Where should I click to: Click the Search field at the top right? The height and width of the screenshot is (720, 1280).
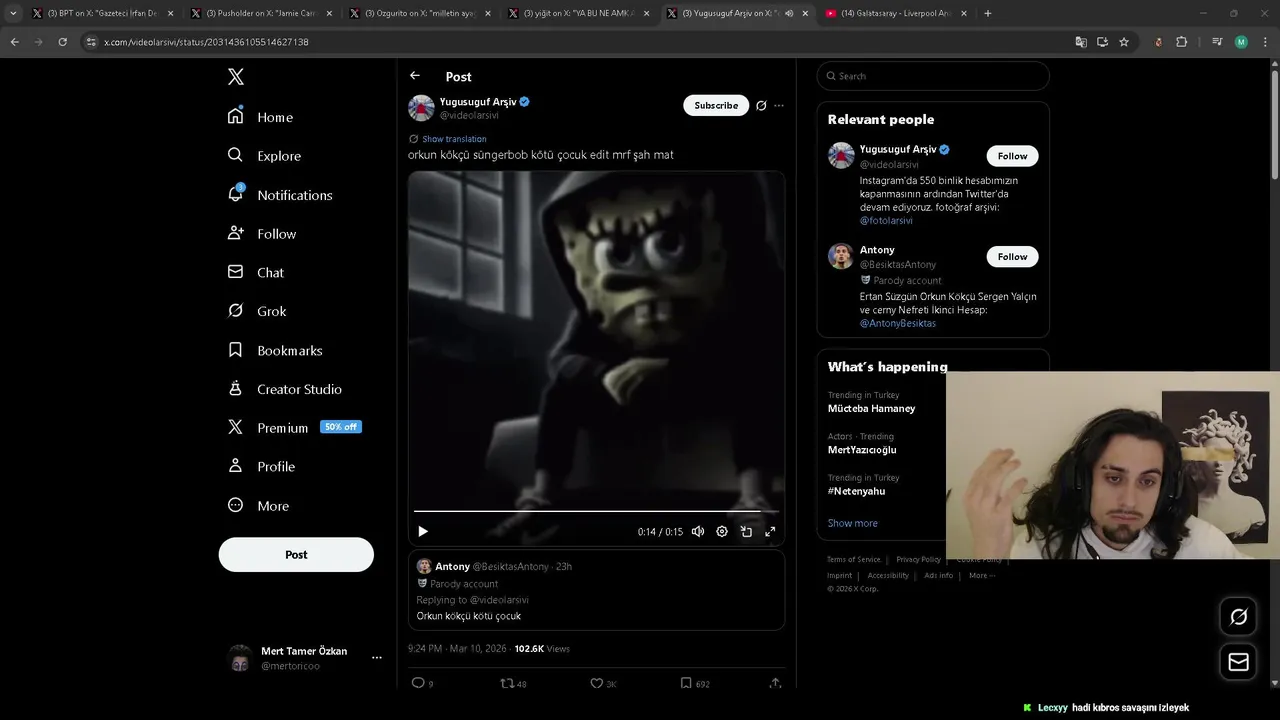tap(933, 76)
